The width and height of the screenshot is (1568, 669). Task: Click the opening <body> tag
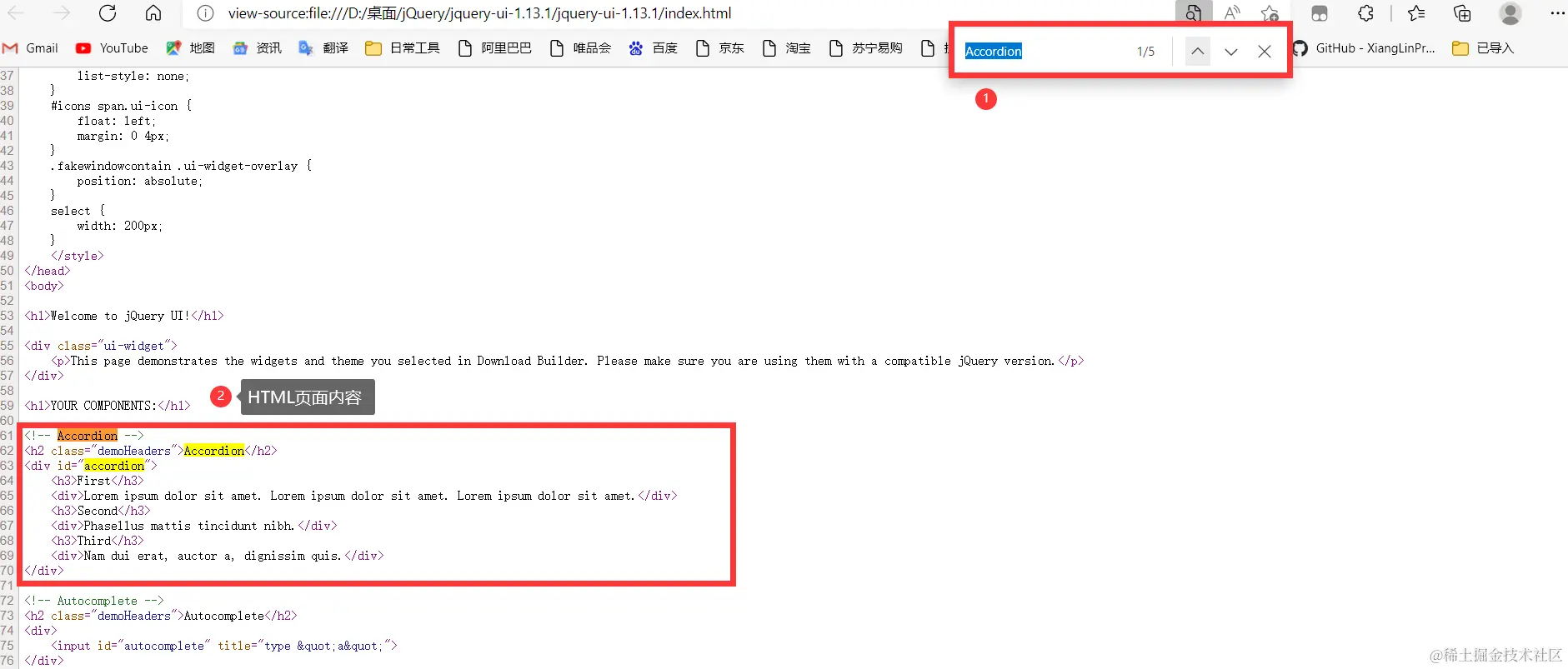pos(44,286)
